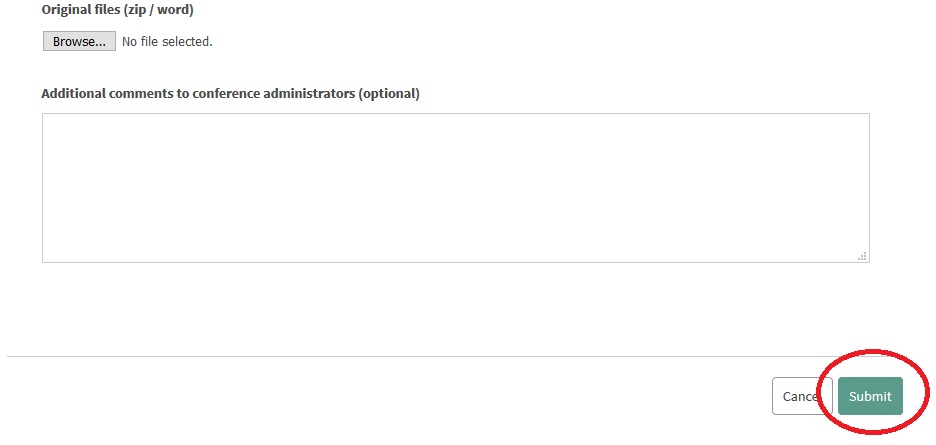The width and height of the screenshot is (936, 445).
Task: Click text beside the Browse button
Action: click(x=167, y=42)
